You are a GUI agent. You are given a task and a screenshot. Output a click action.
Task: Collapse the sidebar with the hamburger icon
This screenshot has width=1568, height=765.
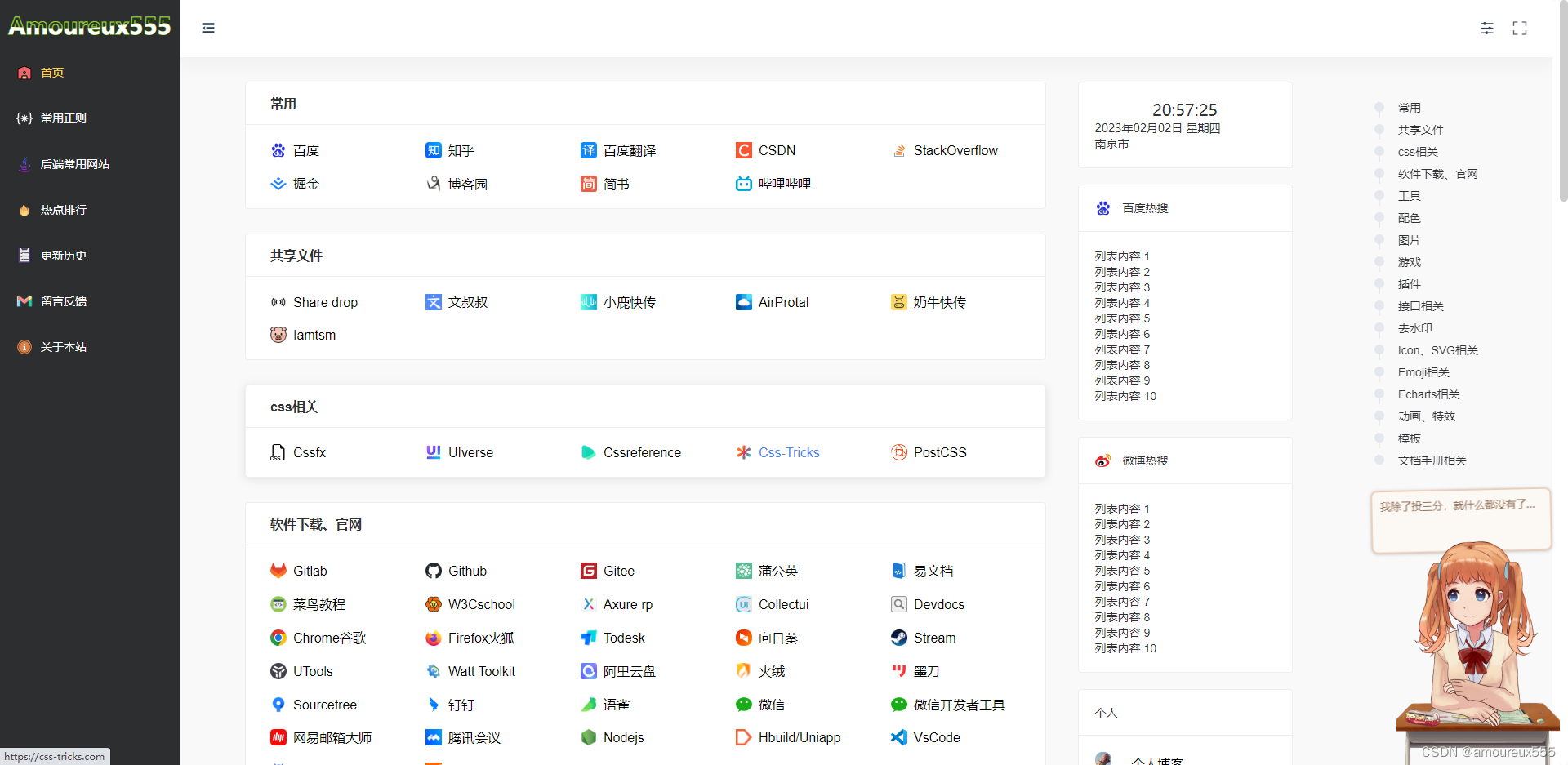click(208, 29)
